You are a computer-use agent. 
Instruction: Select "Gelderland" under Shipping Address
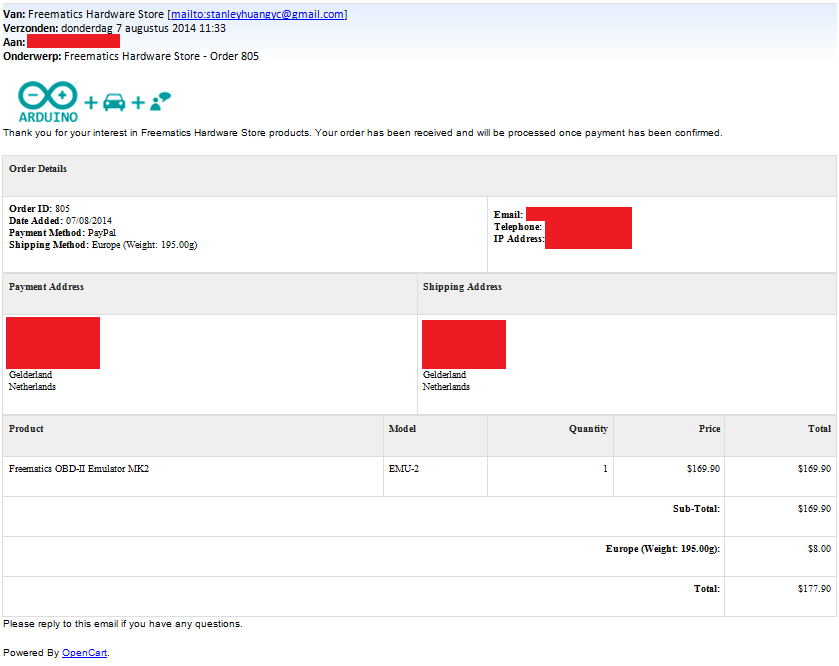[x=445, y=374]
